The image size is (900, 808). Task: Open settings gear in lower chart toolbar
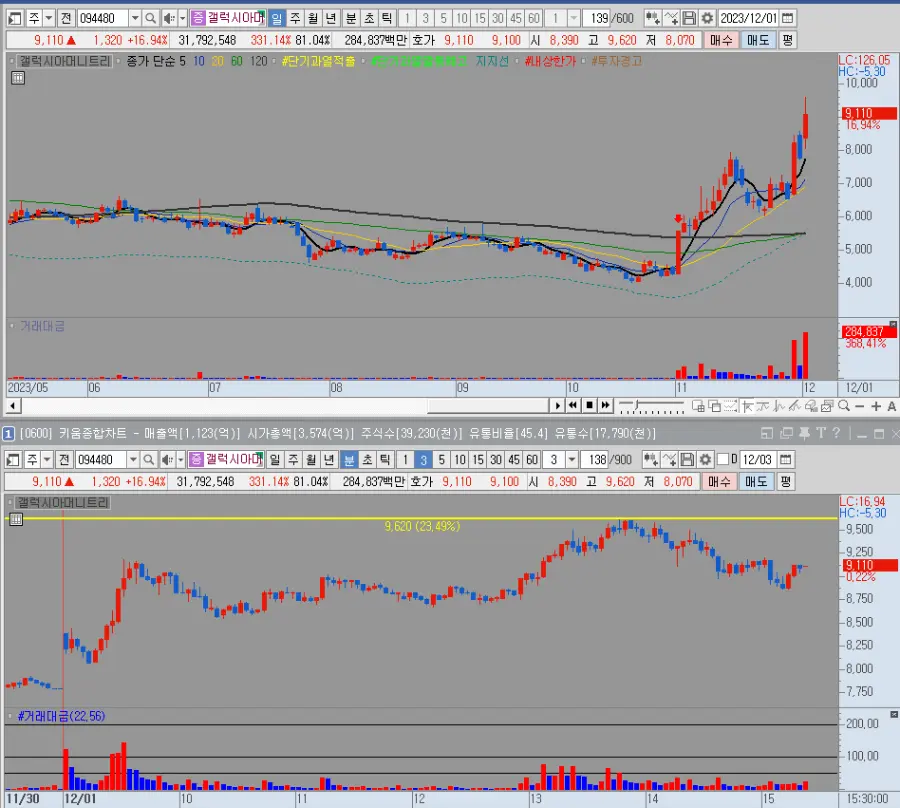pyautogui.click(x=705, y=460)
